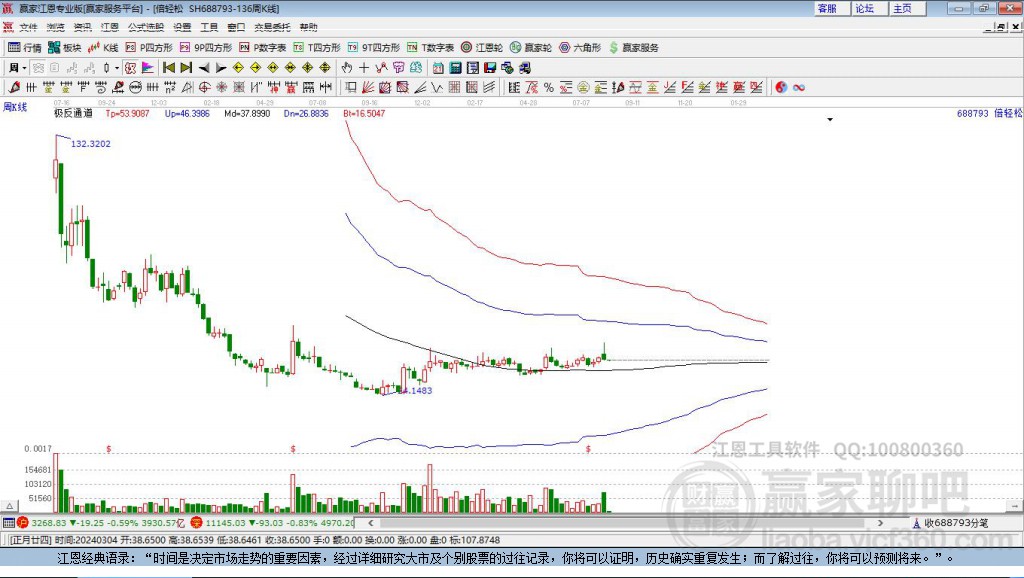1024x578 pixels.
Task: Select the crosshair cursor tool
Action: 364,67
